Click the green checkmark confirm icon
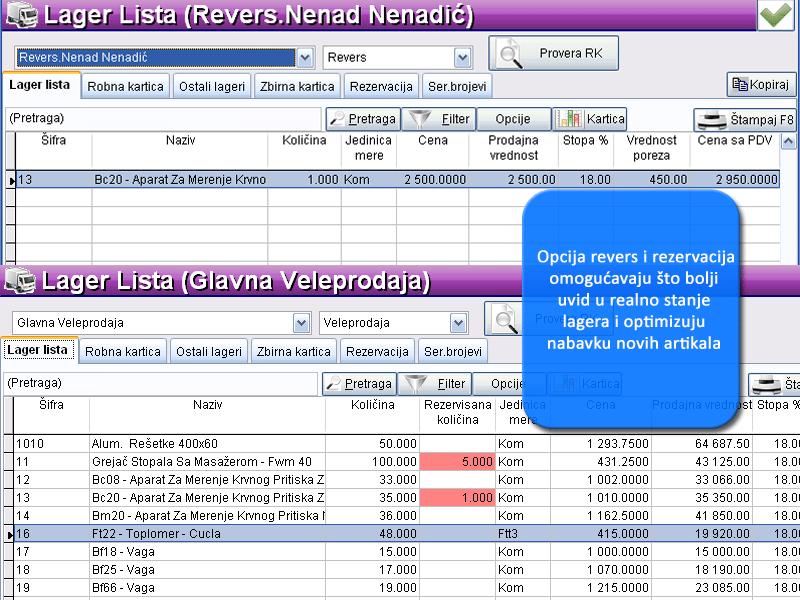Screen dimensions: 800x600 [x=775, y=17]
